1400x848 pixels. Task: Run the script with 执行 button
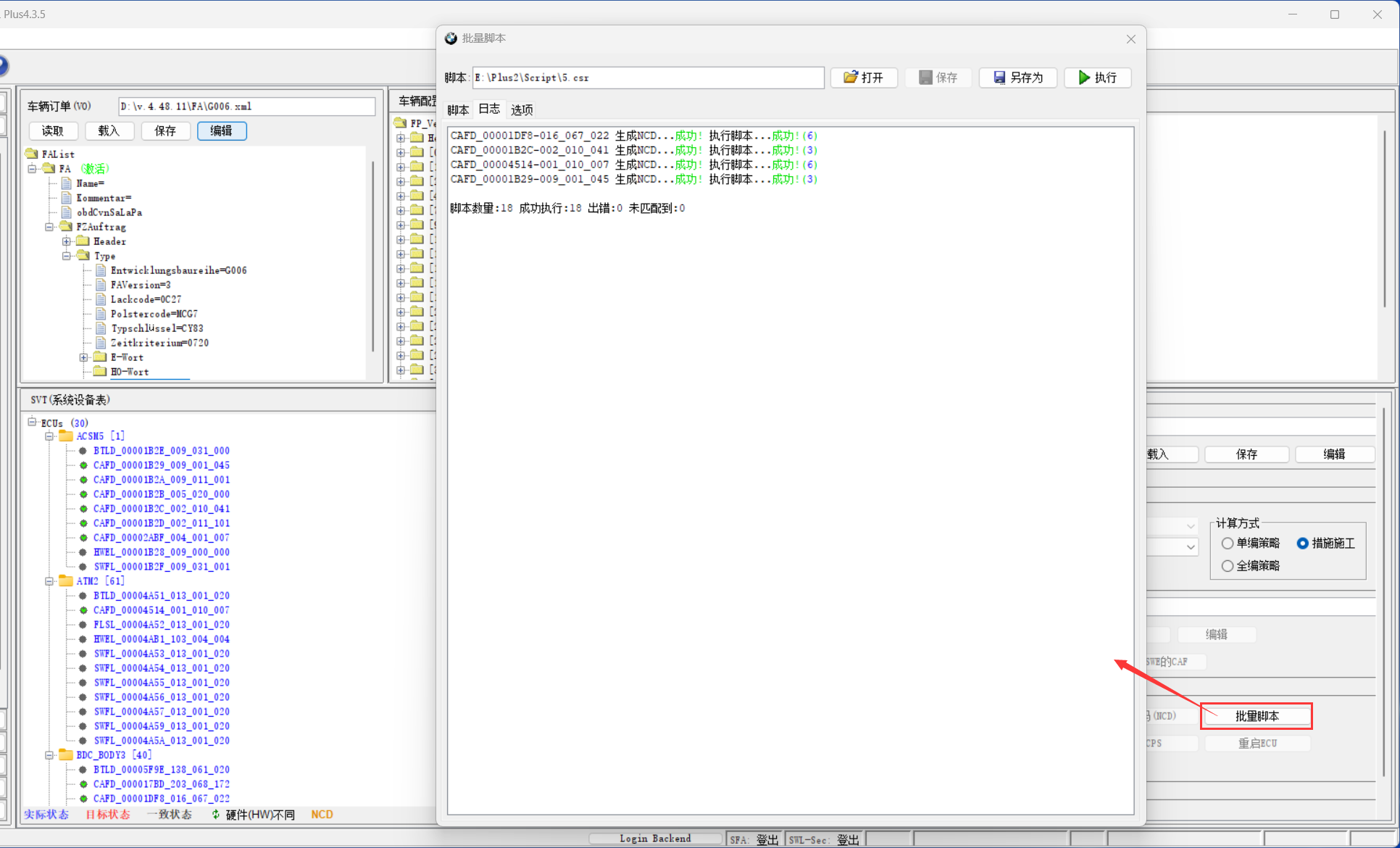tap(1098, 78)
